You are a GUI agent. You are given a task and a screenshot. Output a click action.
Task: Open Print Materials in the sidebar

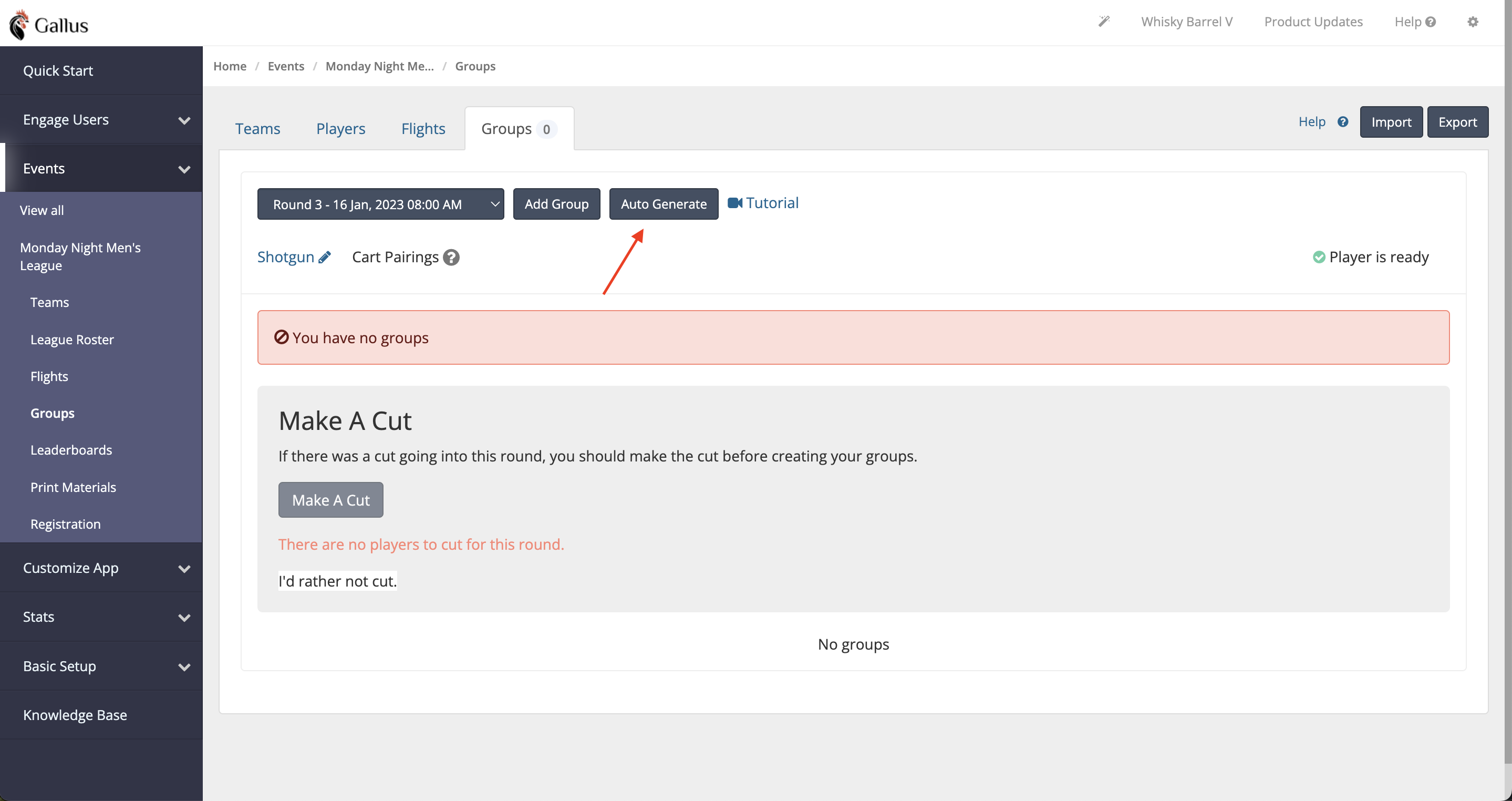pos(73,487)
